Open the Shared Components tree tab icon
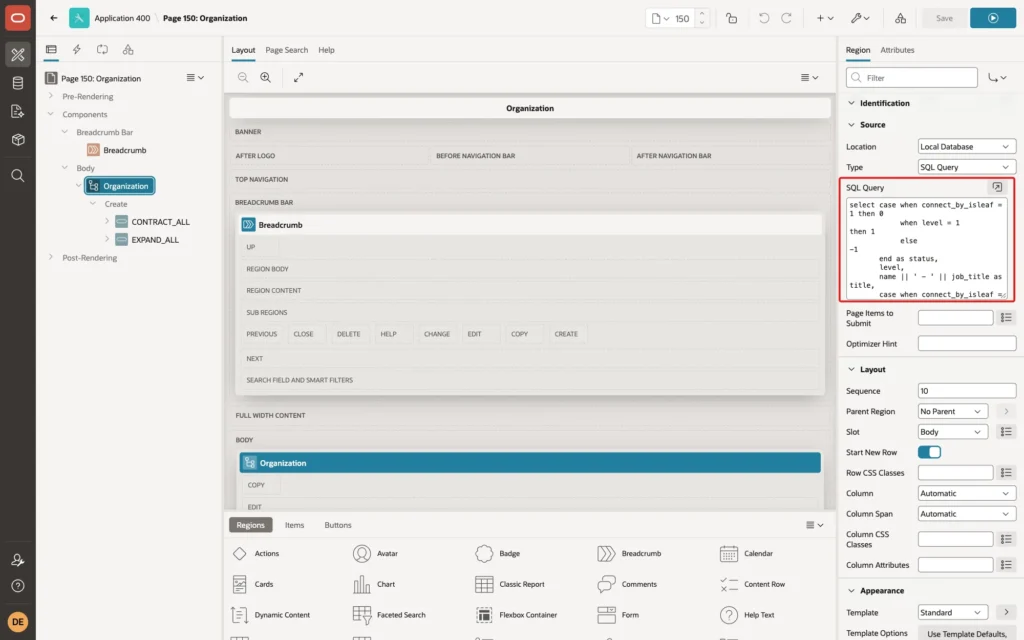 (x=128, y=50)
